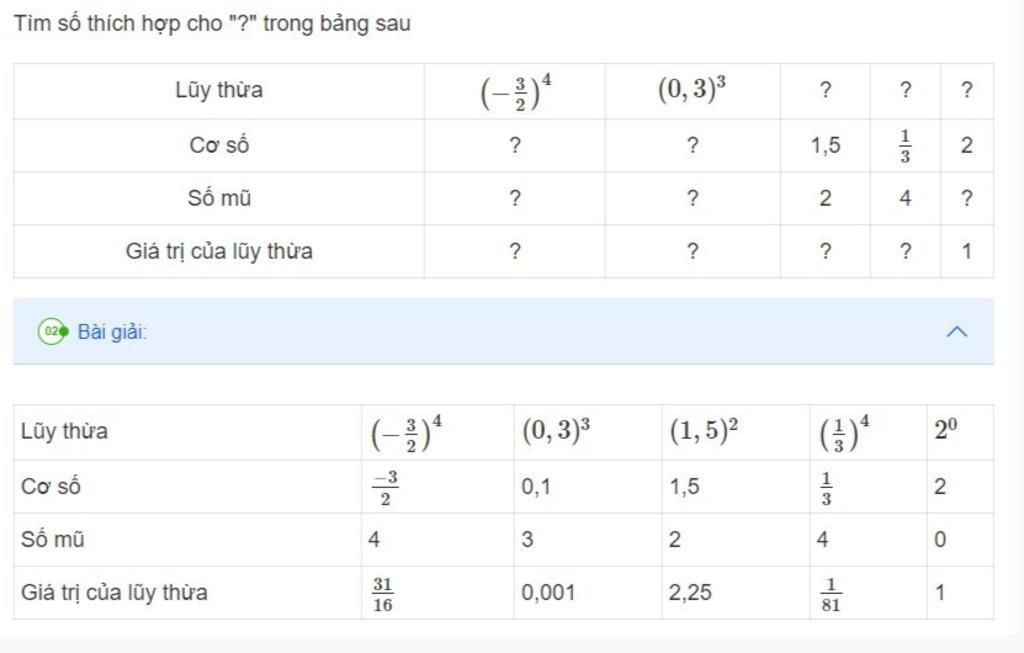The image size is (1024, 653).
Task: Click the 1,5 base cell in question table
Action: tap(825, 145)
